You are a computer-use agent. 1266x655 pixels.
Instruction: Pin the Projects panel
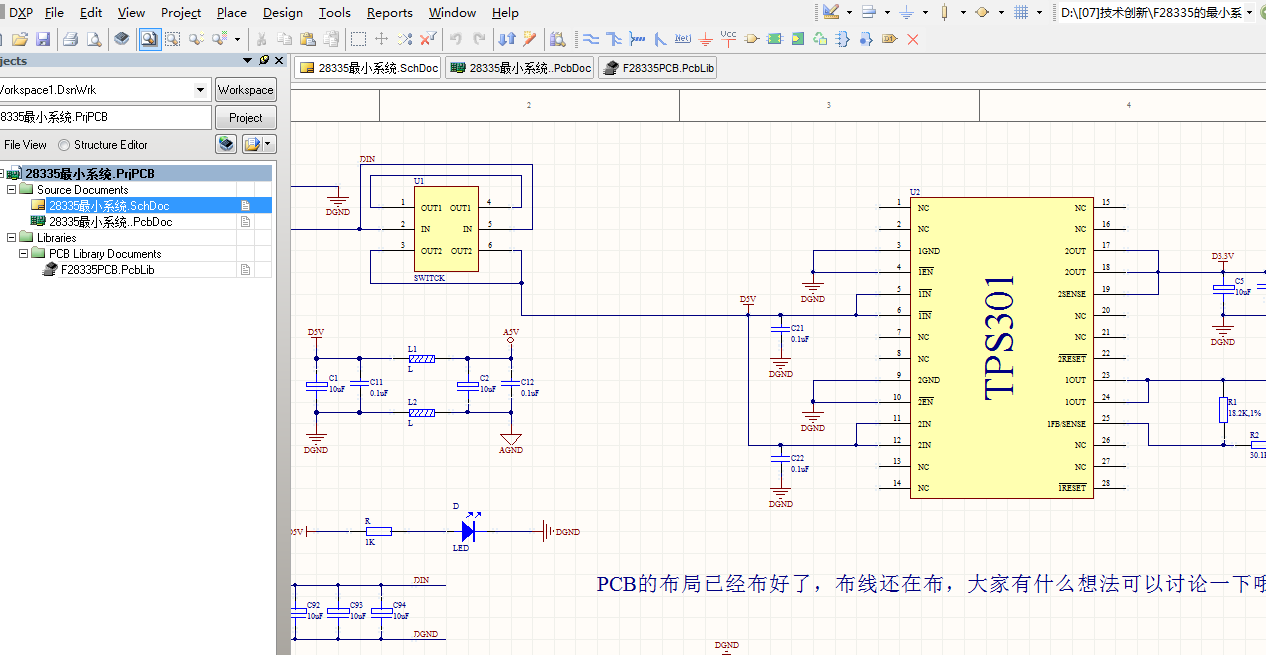pos(264,60)
